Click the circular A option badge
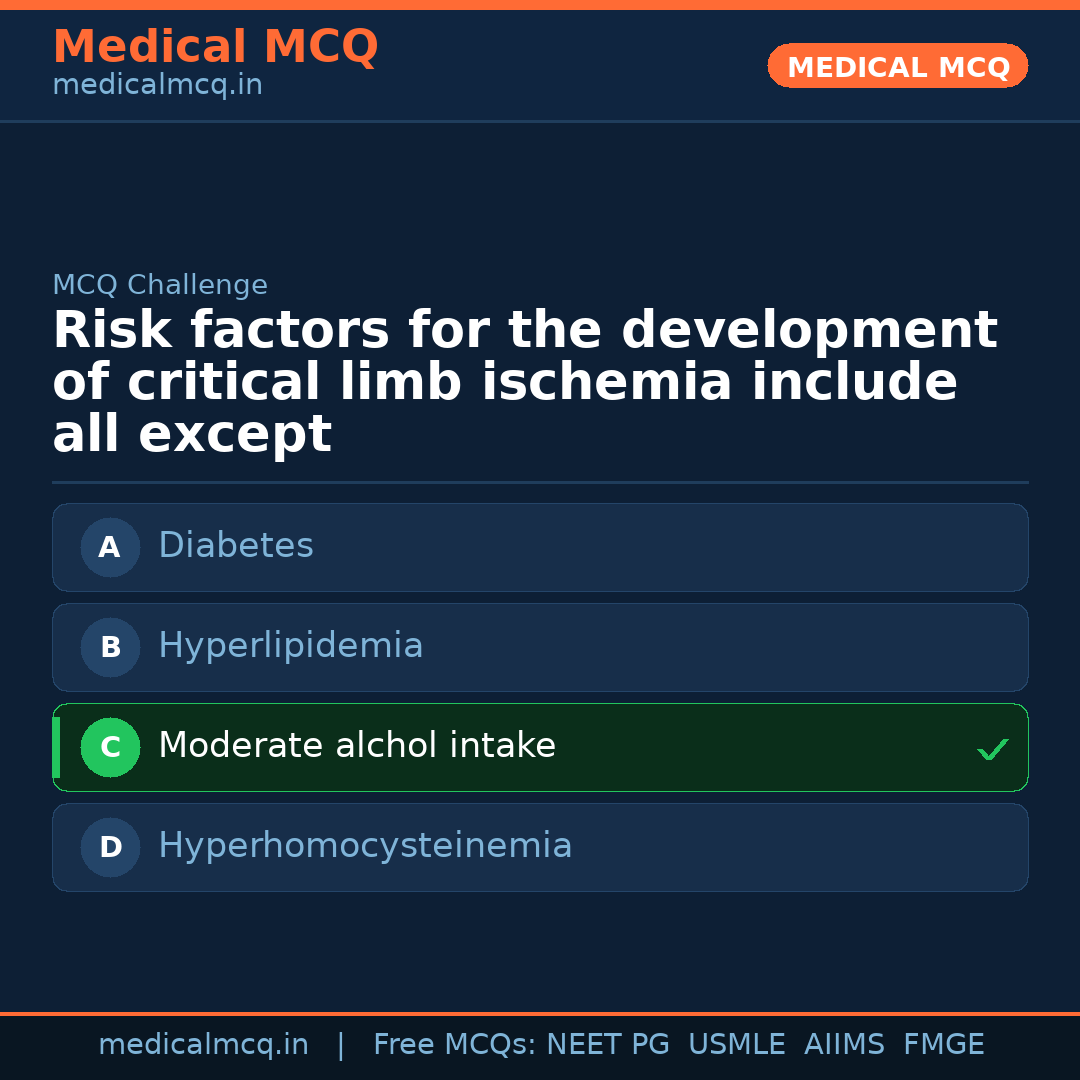1080x1080 pixels. [110, 547]
